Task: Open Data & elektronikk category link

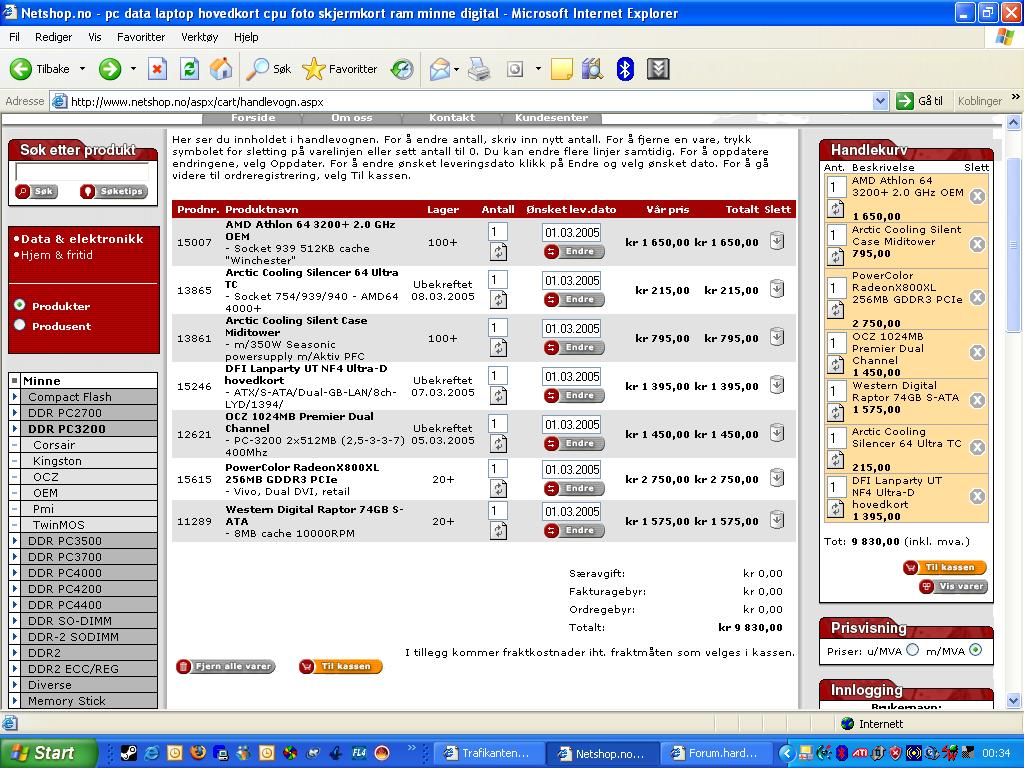Action: (x=82, y=239)
